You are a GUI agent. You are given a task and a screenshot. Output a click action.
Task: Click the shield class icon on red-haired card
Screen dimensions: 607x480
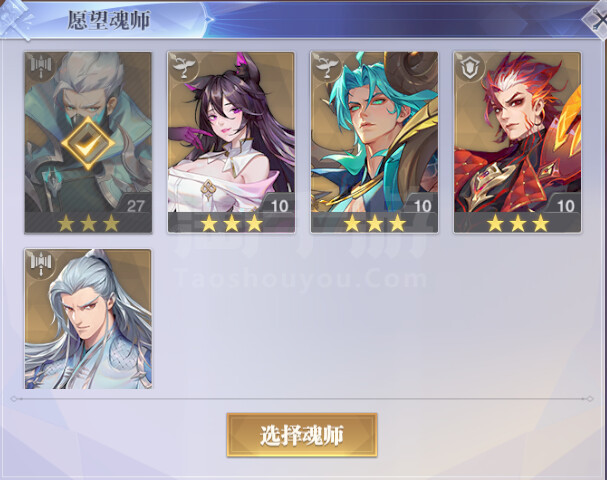pyautogui.click(x=470, y=67)
